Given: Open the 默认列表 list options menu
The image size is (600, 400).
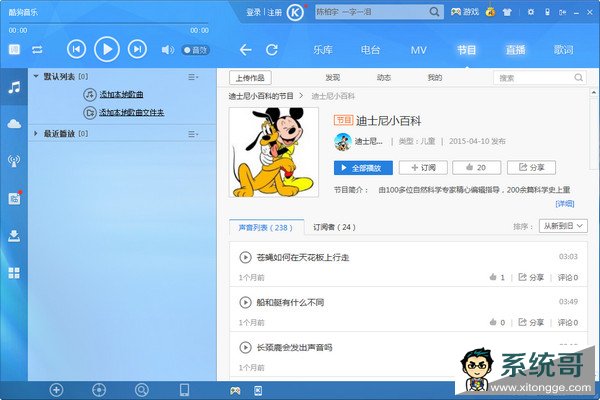Looking at the screenshot, I should (193, 77).
